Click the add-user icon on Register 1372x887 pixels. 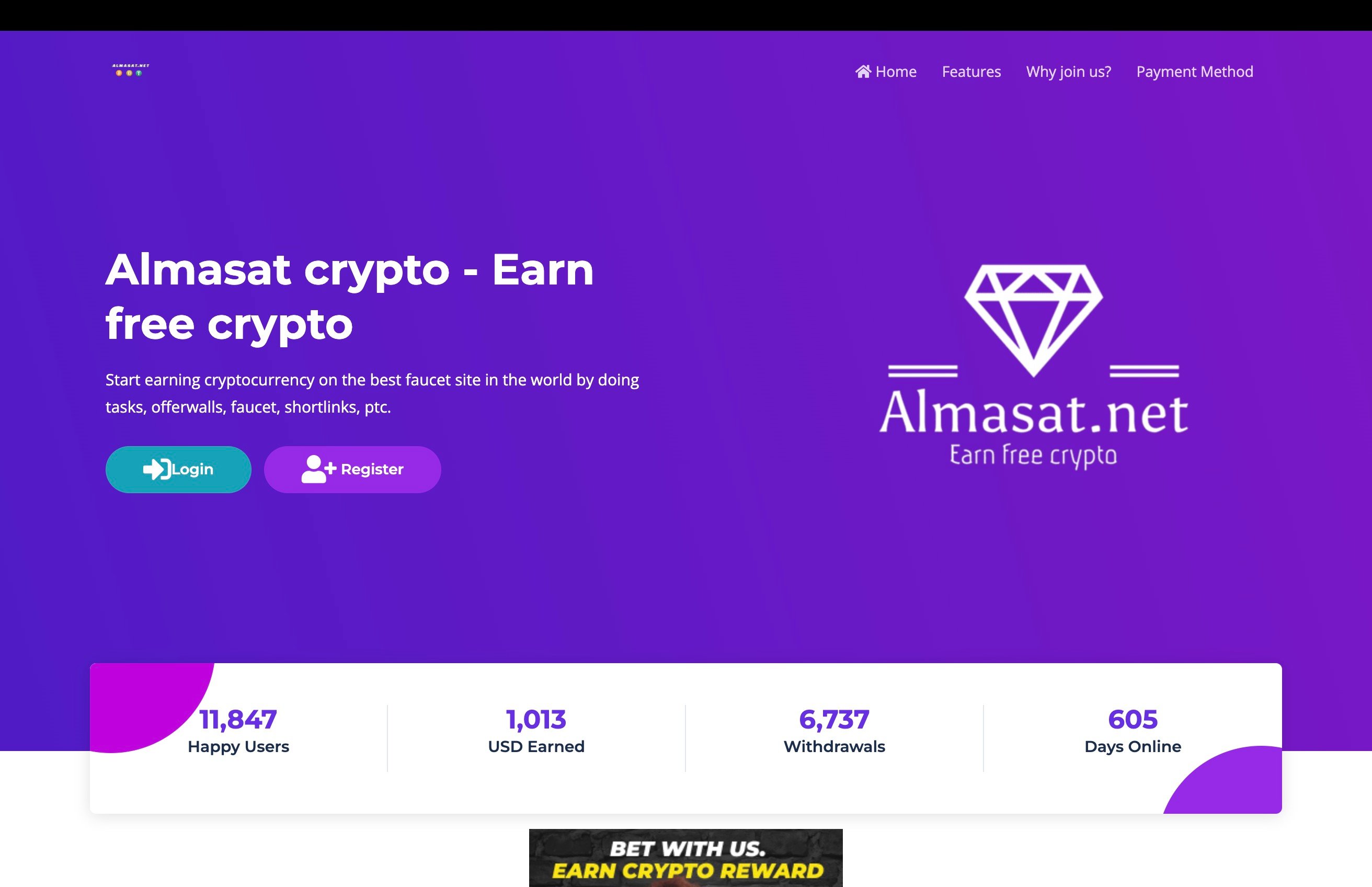pyautogui.click(x=318, y=469)
